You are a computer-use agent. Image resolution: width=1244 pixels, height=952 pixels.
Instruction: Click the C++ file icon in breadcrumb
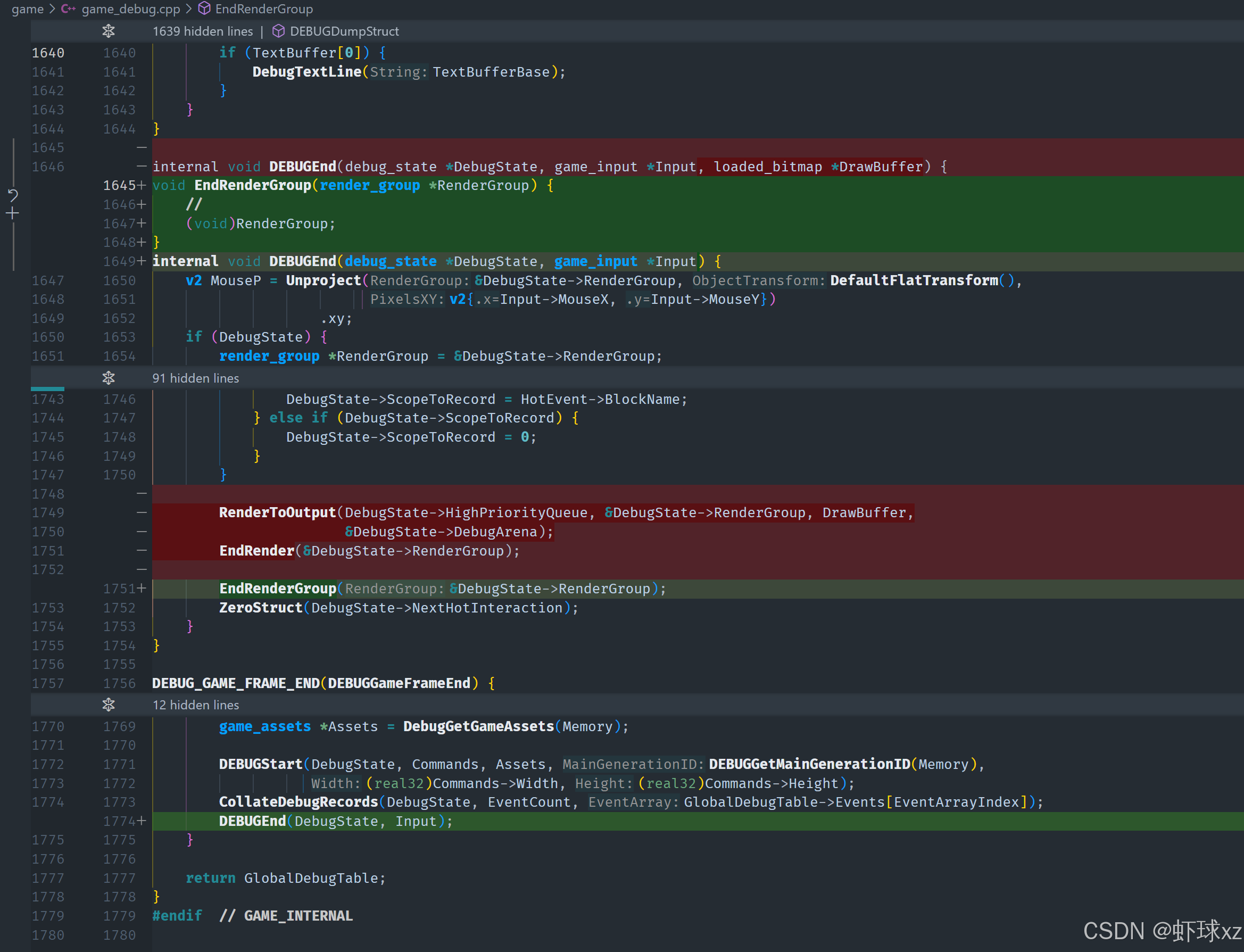click(x=68, y=9)
